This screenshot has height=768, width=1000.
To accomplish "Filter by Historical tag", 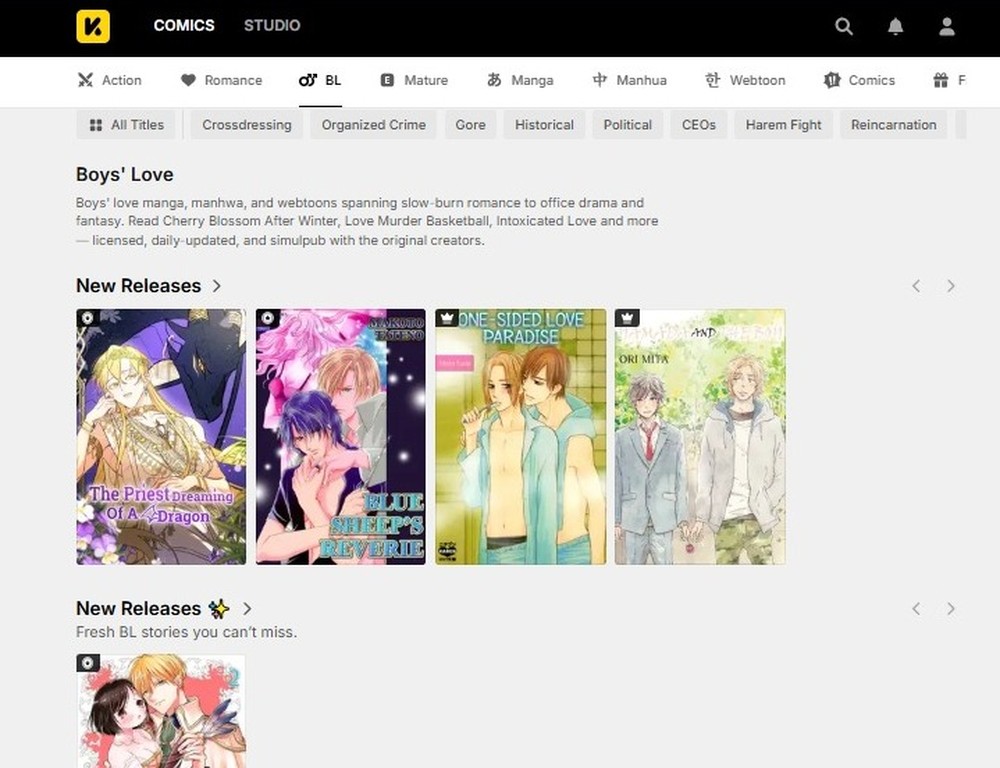I will 545,125.
